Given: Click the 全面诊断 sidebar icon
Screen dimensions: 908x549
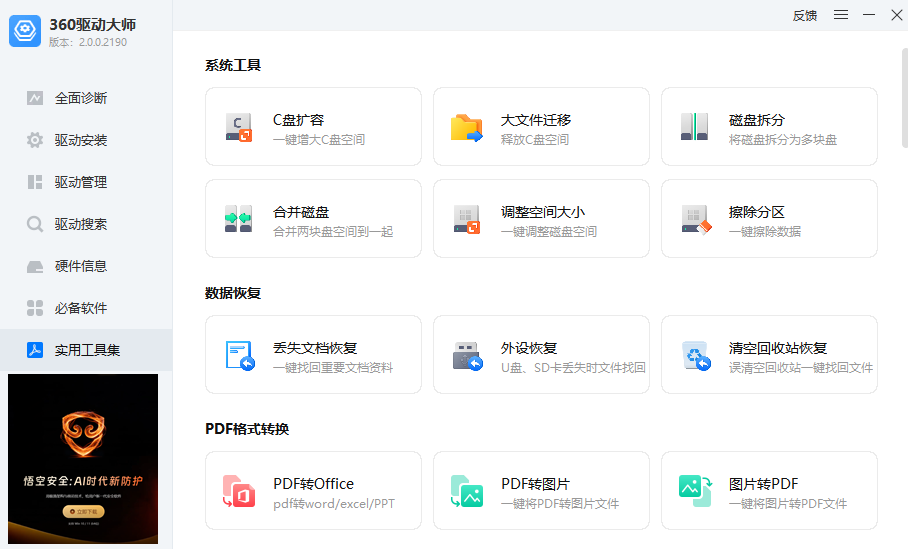Looking at the screenshot, I should point(35,98).
